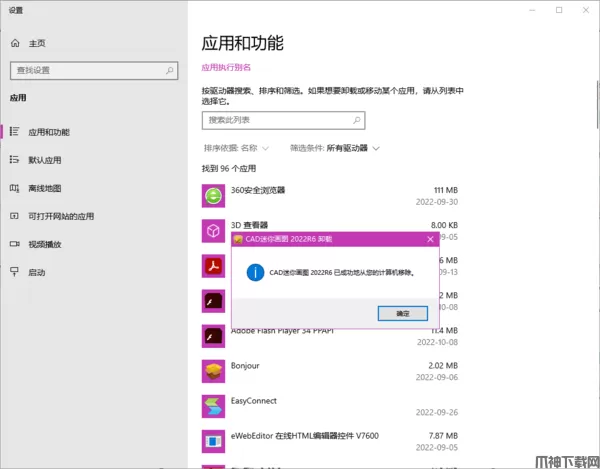600x469 pixels.
Task: Open the 筛选条件: 所有驱动器 dropdown
Action: pyautogui.click(x=335, y=148)
